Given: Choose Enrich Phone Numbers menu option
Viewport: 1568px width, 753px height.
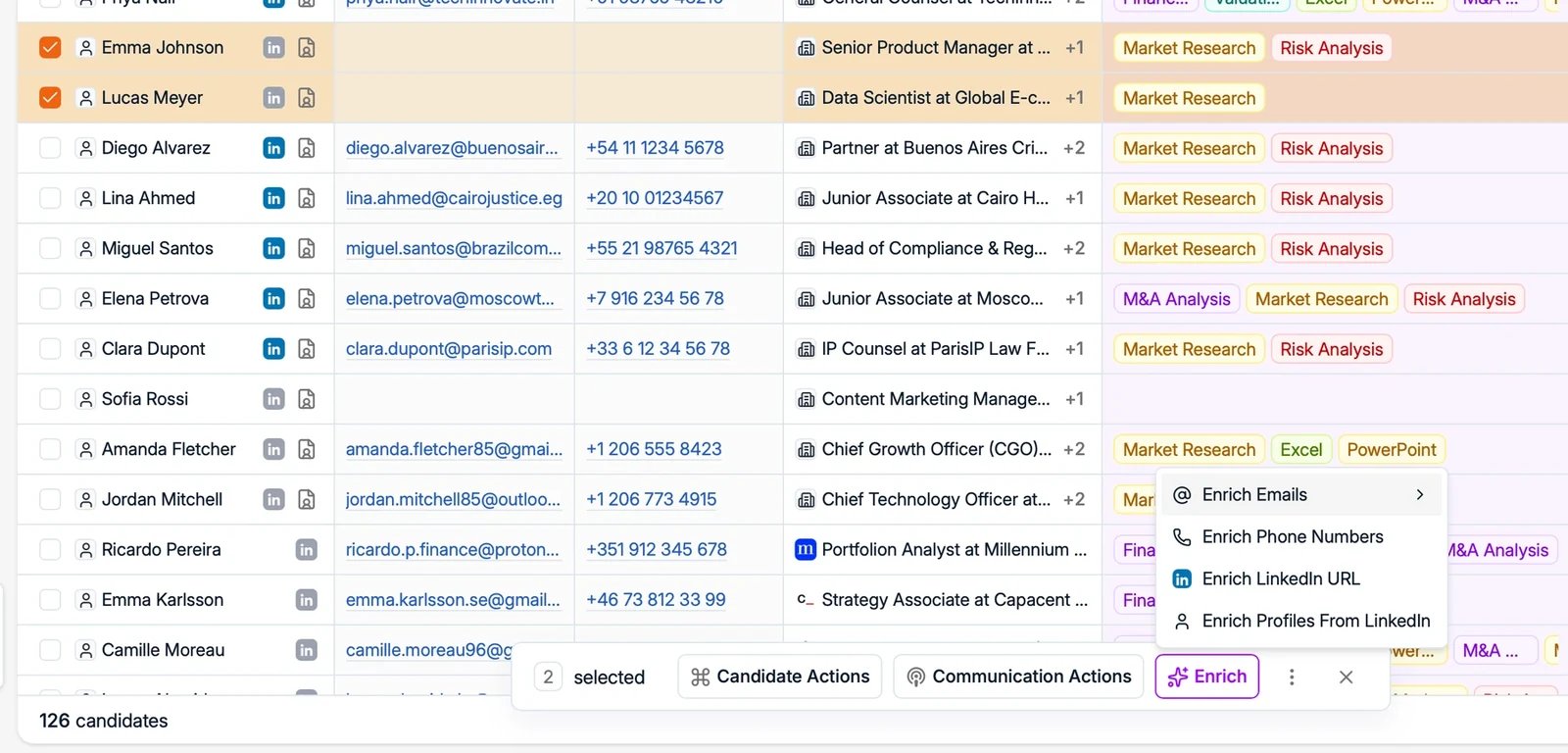Looking at the screenshot, I should click(x=1301, y=537).
